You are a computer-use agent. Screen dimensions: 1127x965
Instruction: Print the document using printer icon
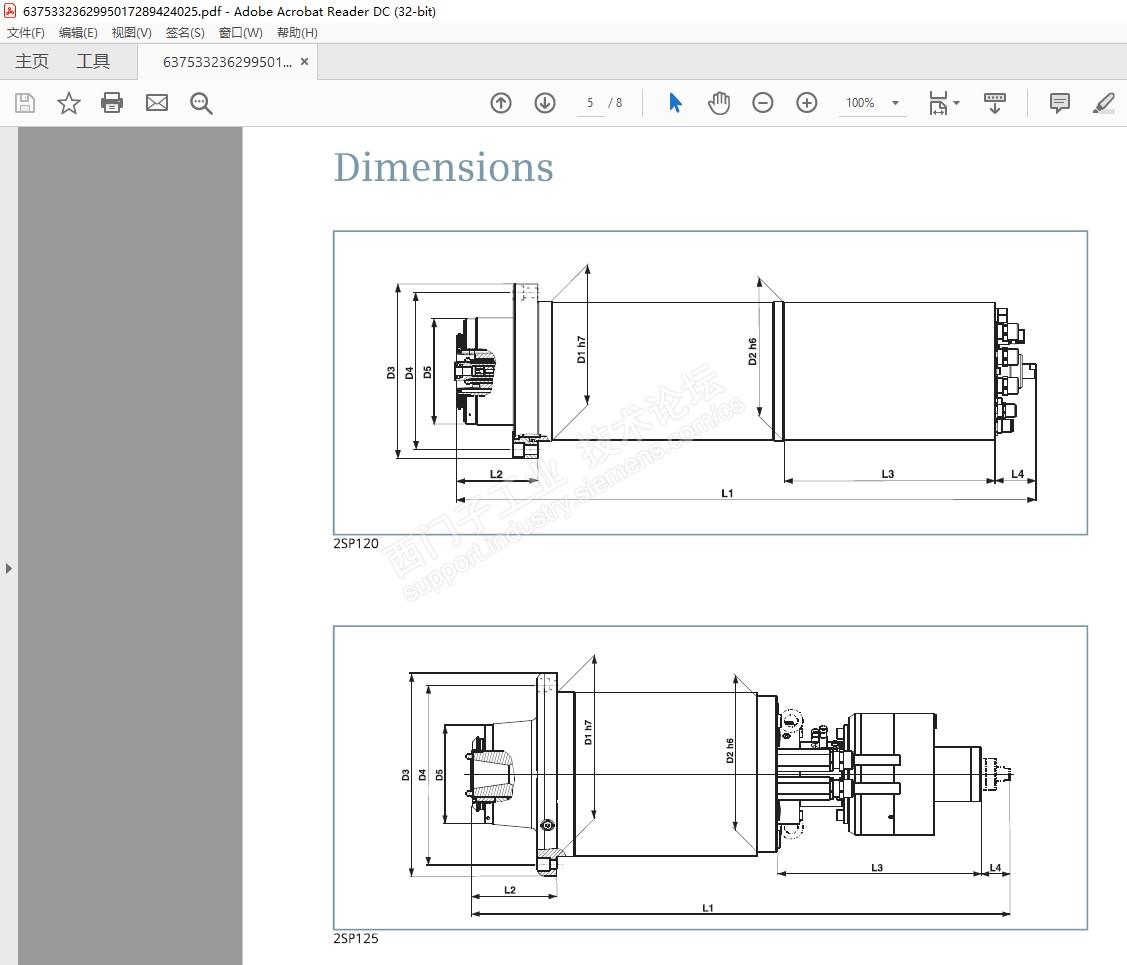112,103
